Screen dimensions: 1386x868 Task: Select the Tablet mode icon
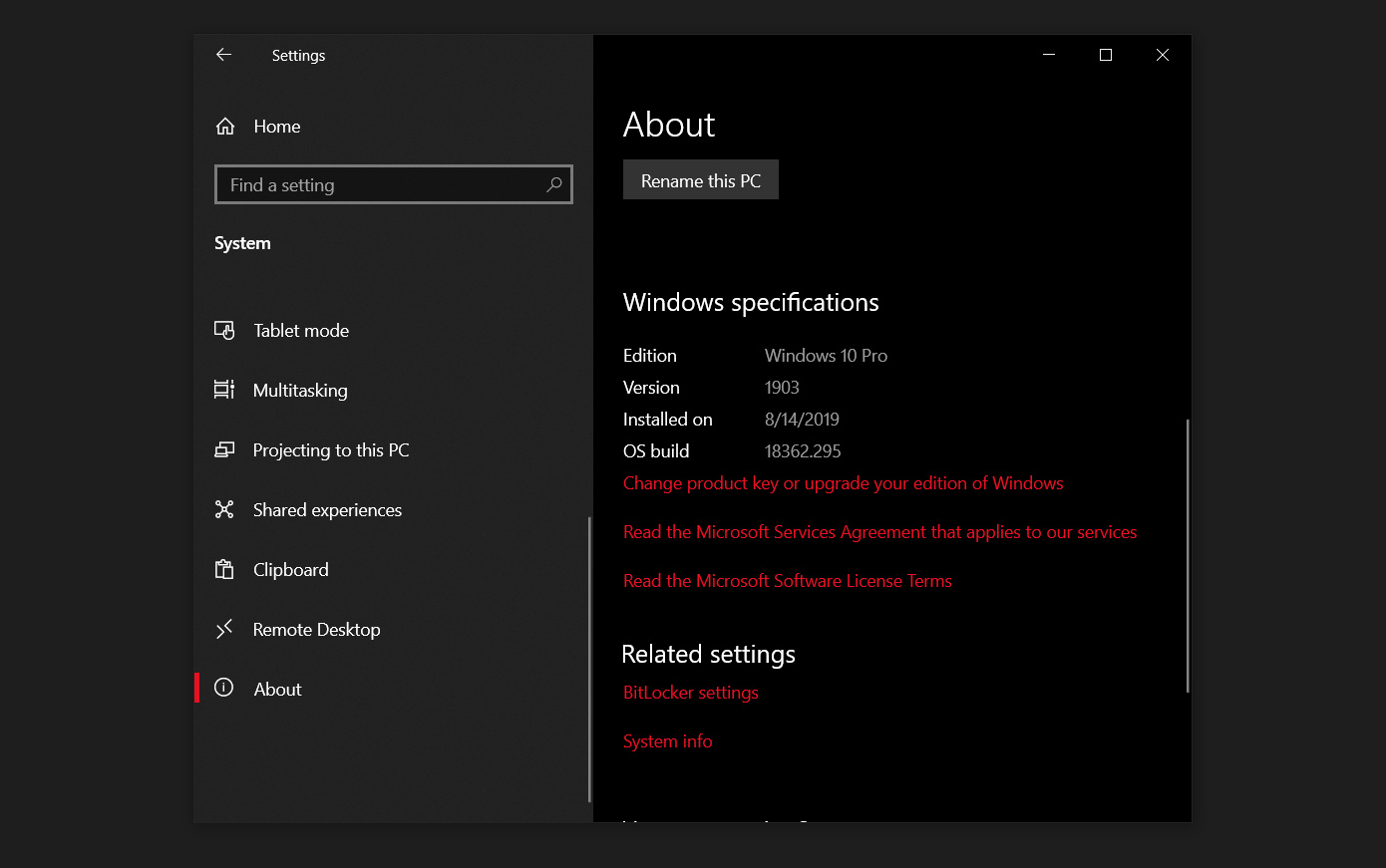click(224, 330)
